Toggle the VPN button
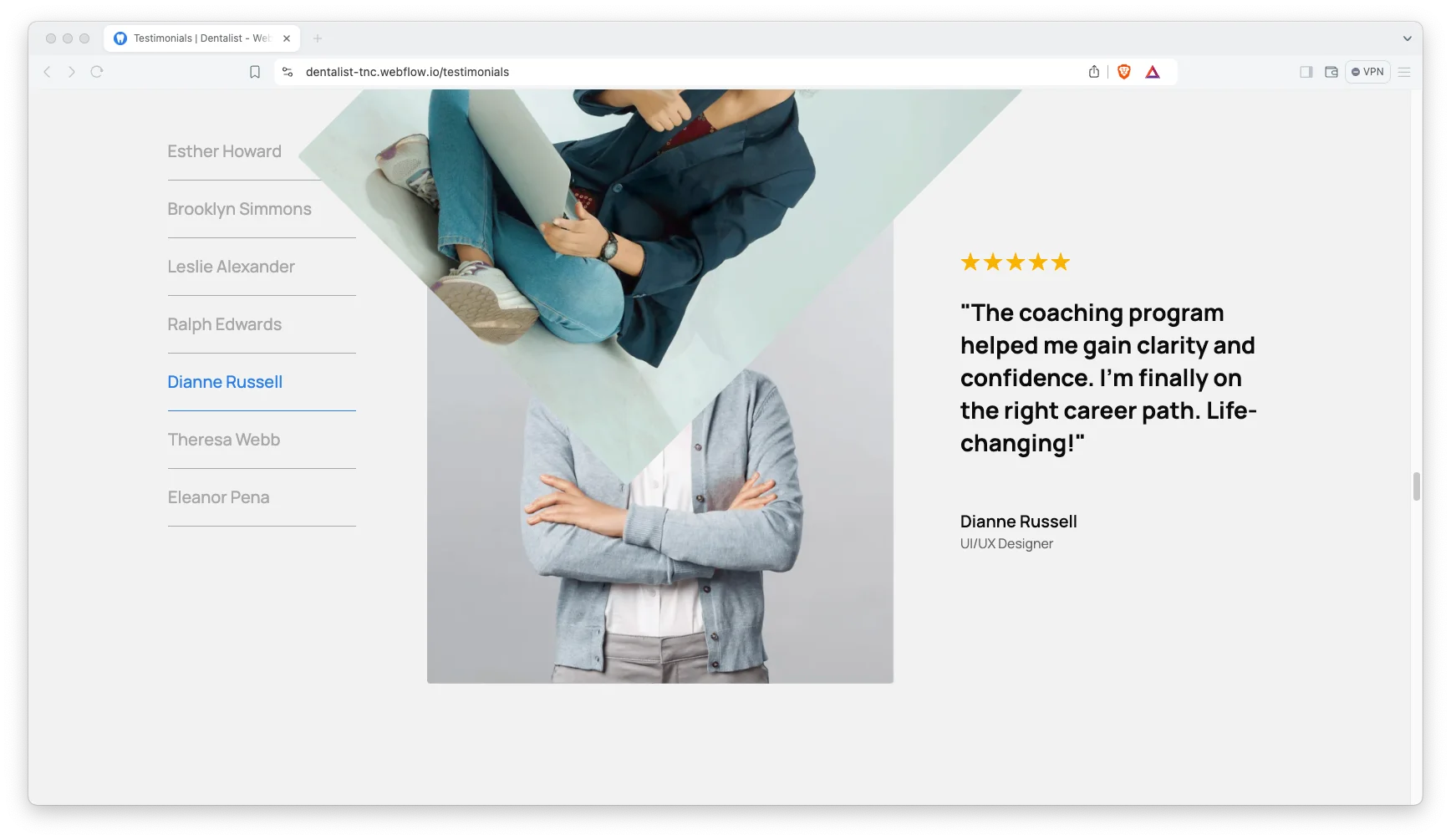 [1367, 72]
